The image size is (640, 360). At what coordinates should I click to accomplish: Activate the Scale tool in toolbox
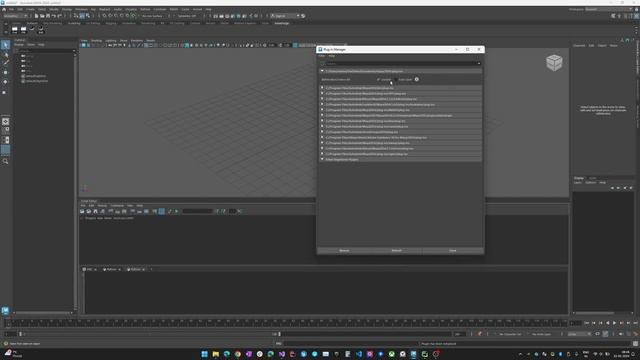coord(5,92)
